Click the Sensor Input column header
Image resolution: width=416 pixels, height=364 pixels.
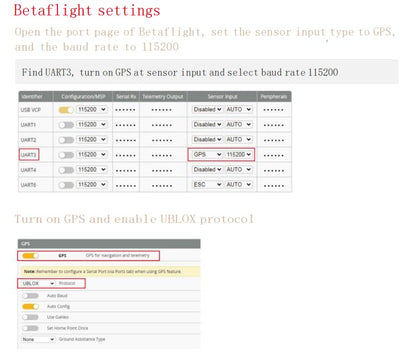(x=222, y=97)
